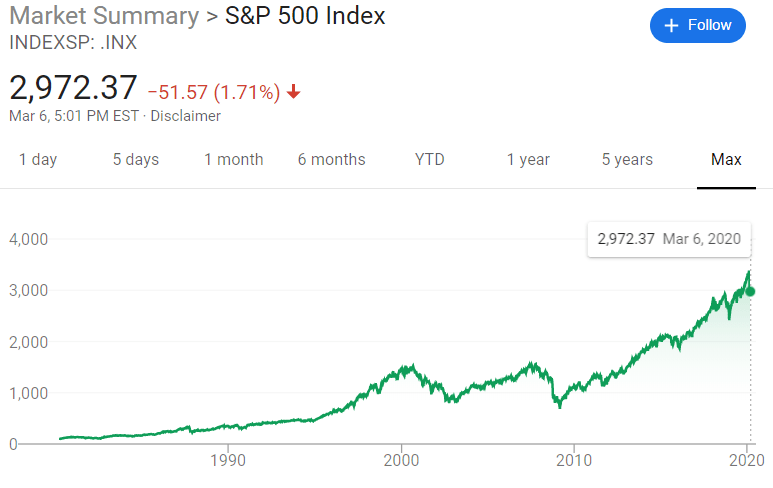
Task: Open the 6 months view
Action: pos(331,160)
